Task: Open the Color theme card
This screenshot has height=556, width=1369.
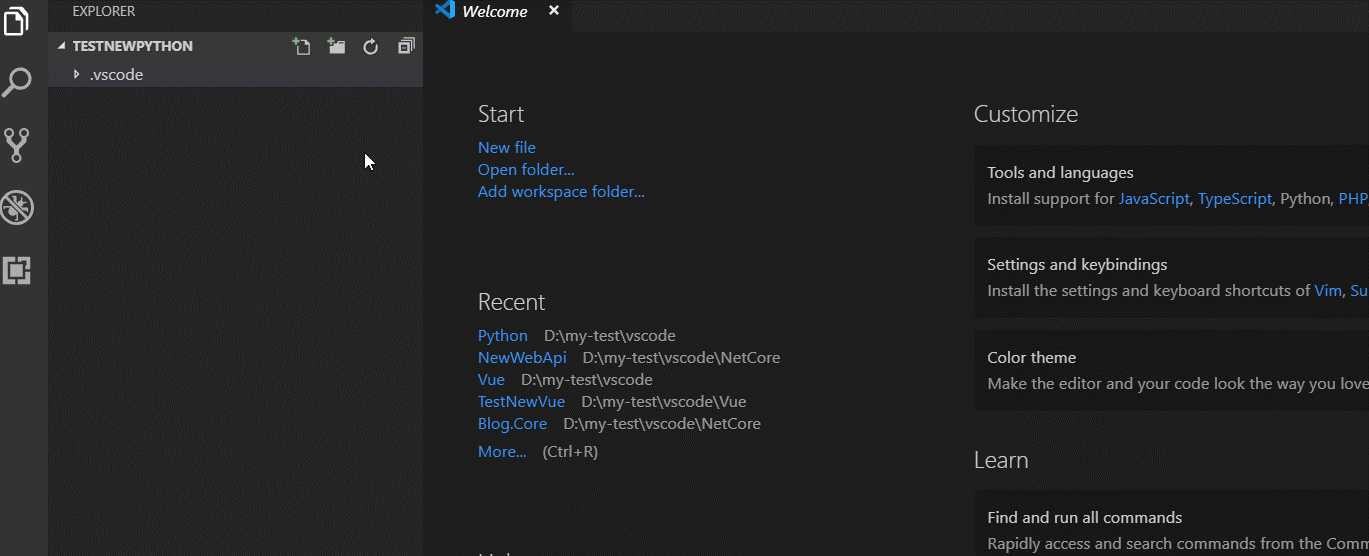Action: (1171, 370)
